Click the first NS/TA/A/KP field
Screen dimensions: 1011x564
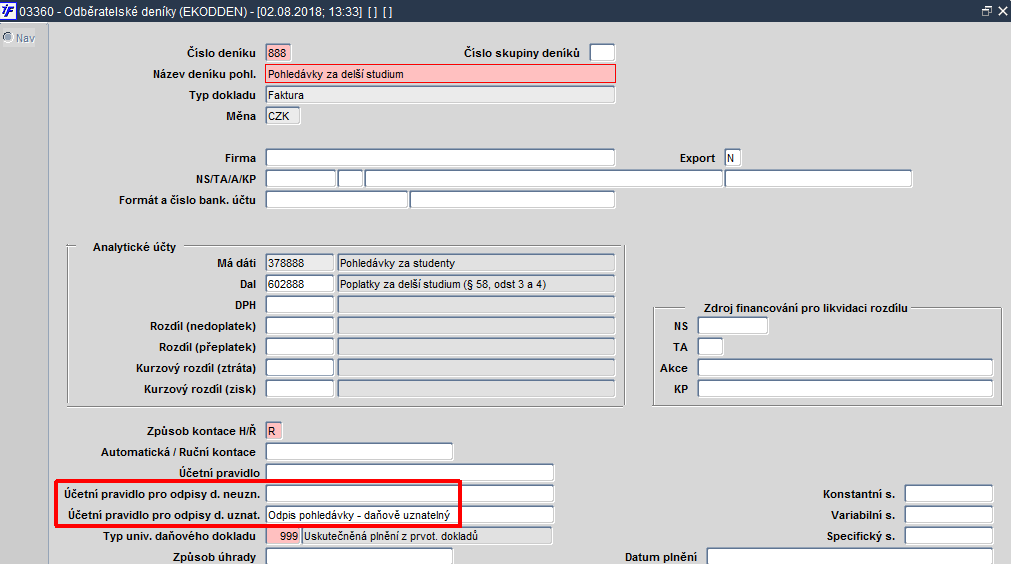pos(300,179)
